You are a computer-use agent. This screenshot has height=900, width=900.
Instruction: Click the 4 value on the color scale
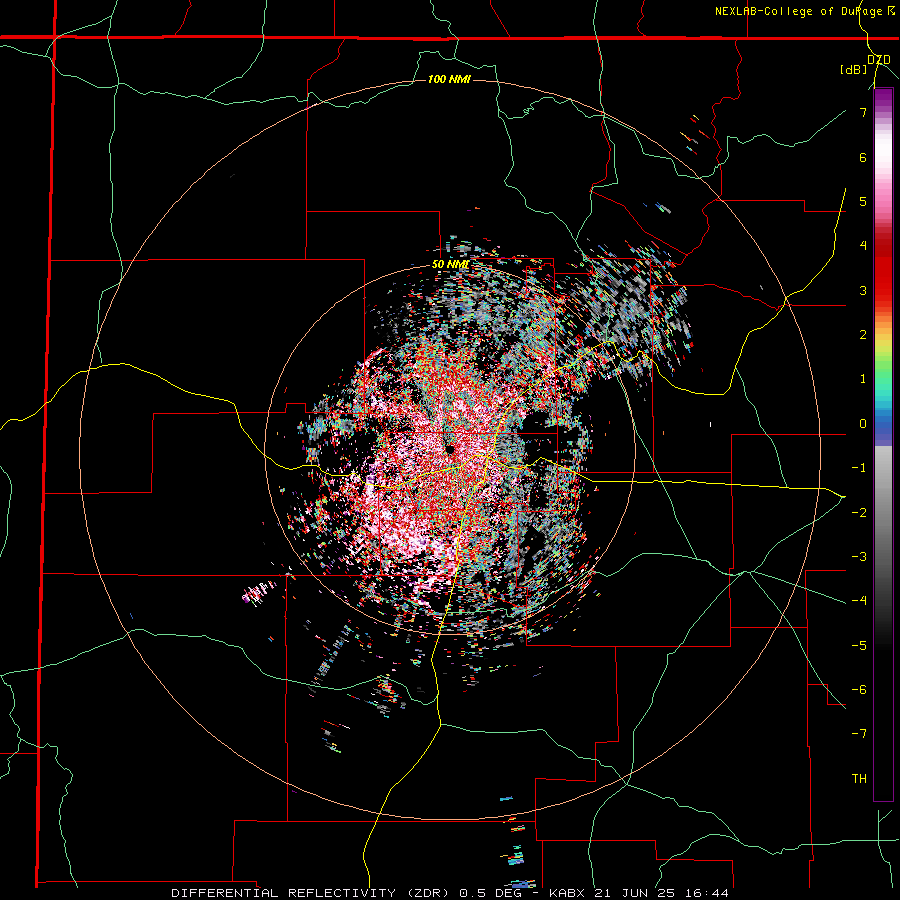click(863, 246)
